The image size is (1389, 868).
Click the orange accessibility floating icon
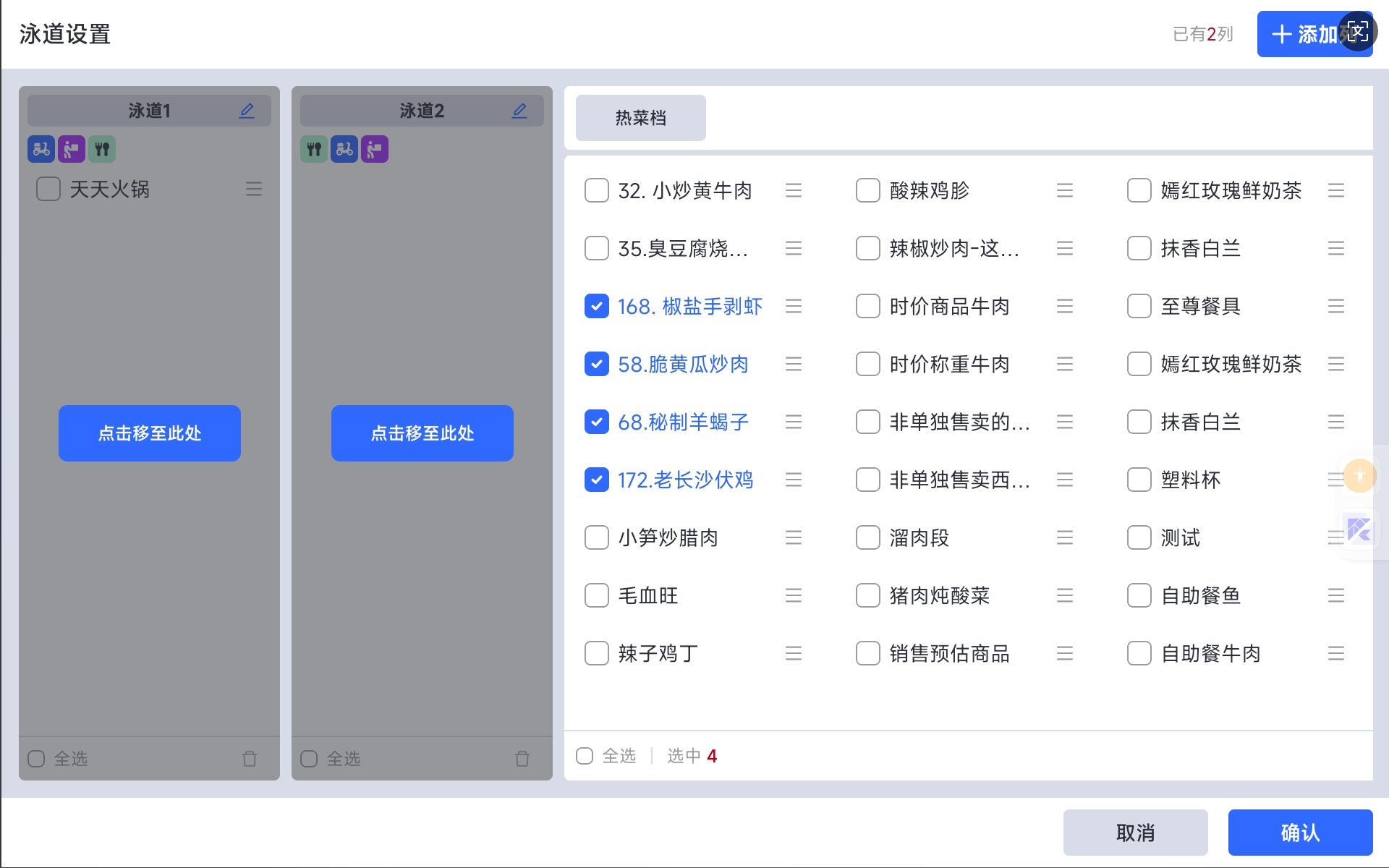coord(1359,476)
